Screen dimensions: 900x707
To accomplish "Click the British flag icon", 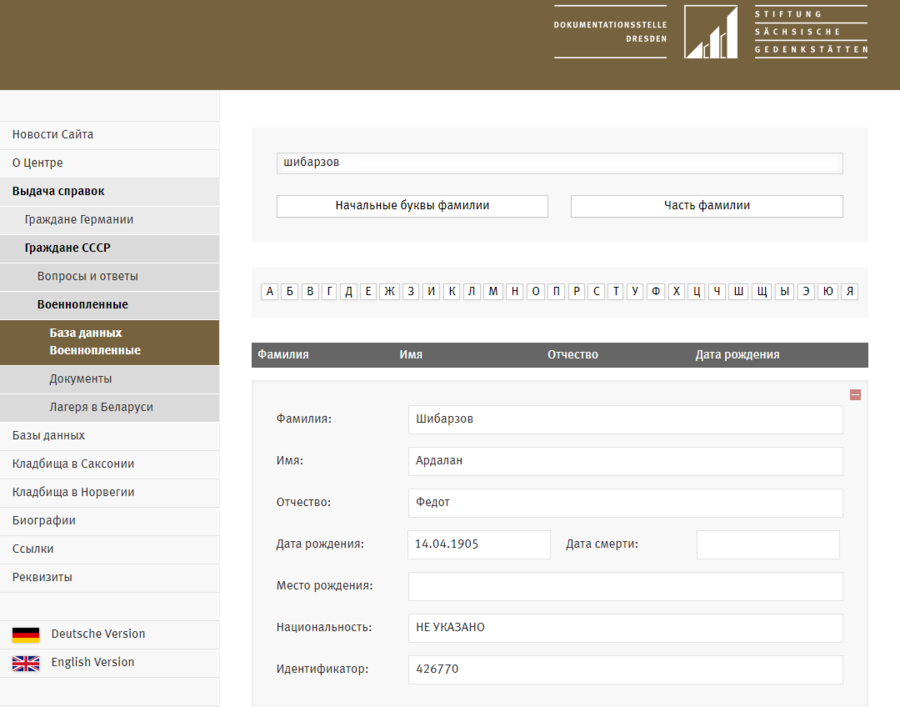I will click(26, 663).
